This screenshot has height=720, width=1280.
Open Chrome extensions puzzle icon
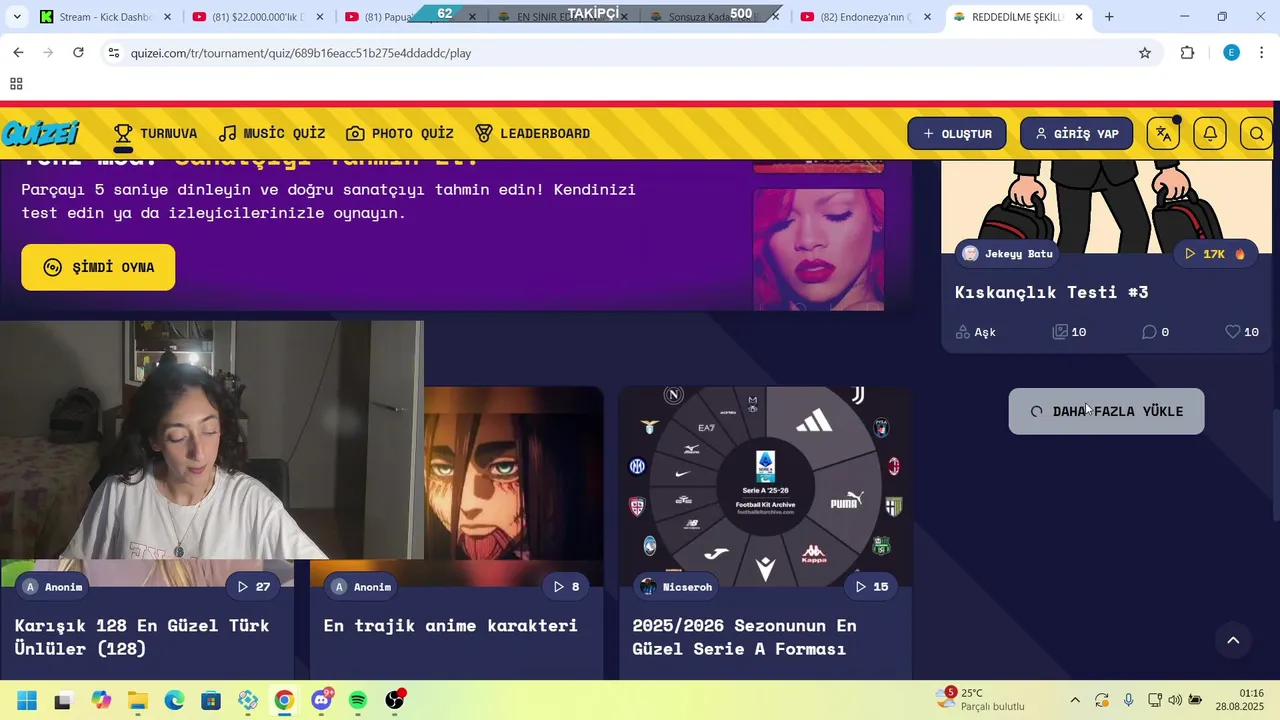pos(1188,53)
